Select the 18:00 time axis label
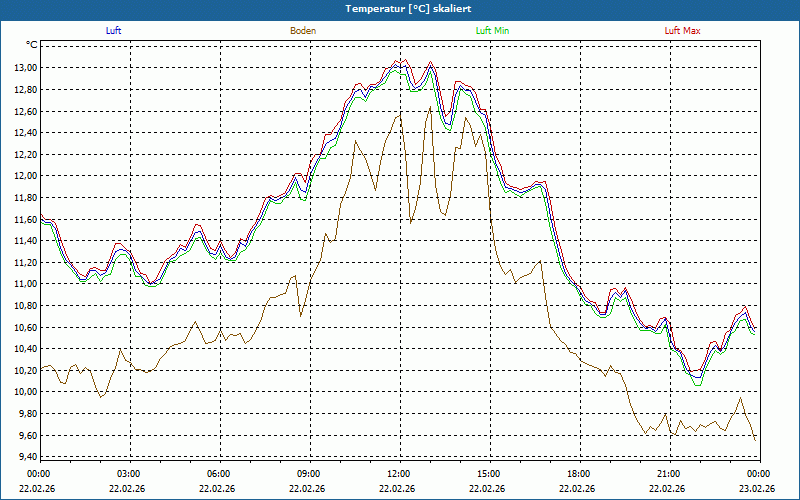 coord(578,474)
